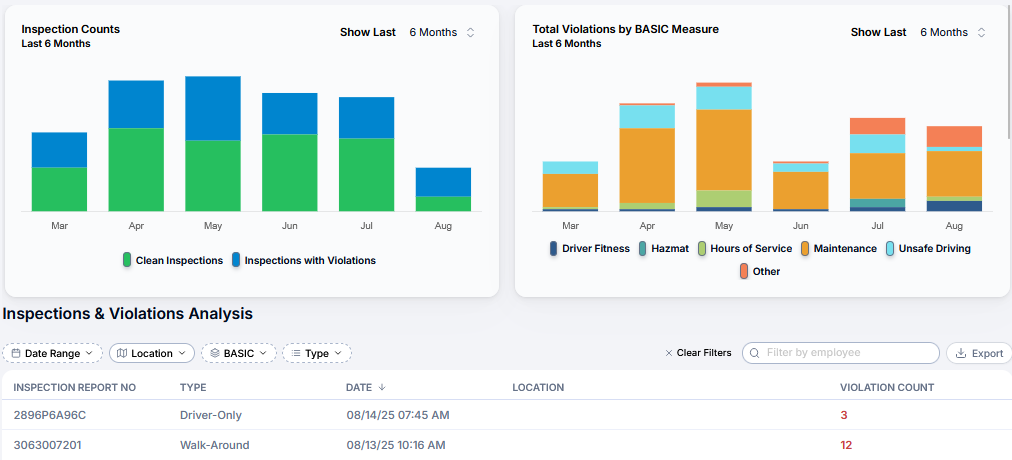Click the download icon on Export button
Viewport: 1012px width, 460px height.
pos(960,353)
